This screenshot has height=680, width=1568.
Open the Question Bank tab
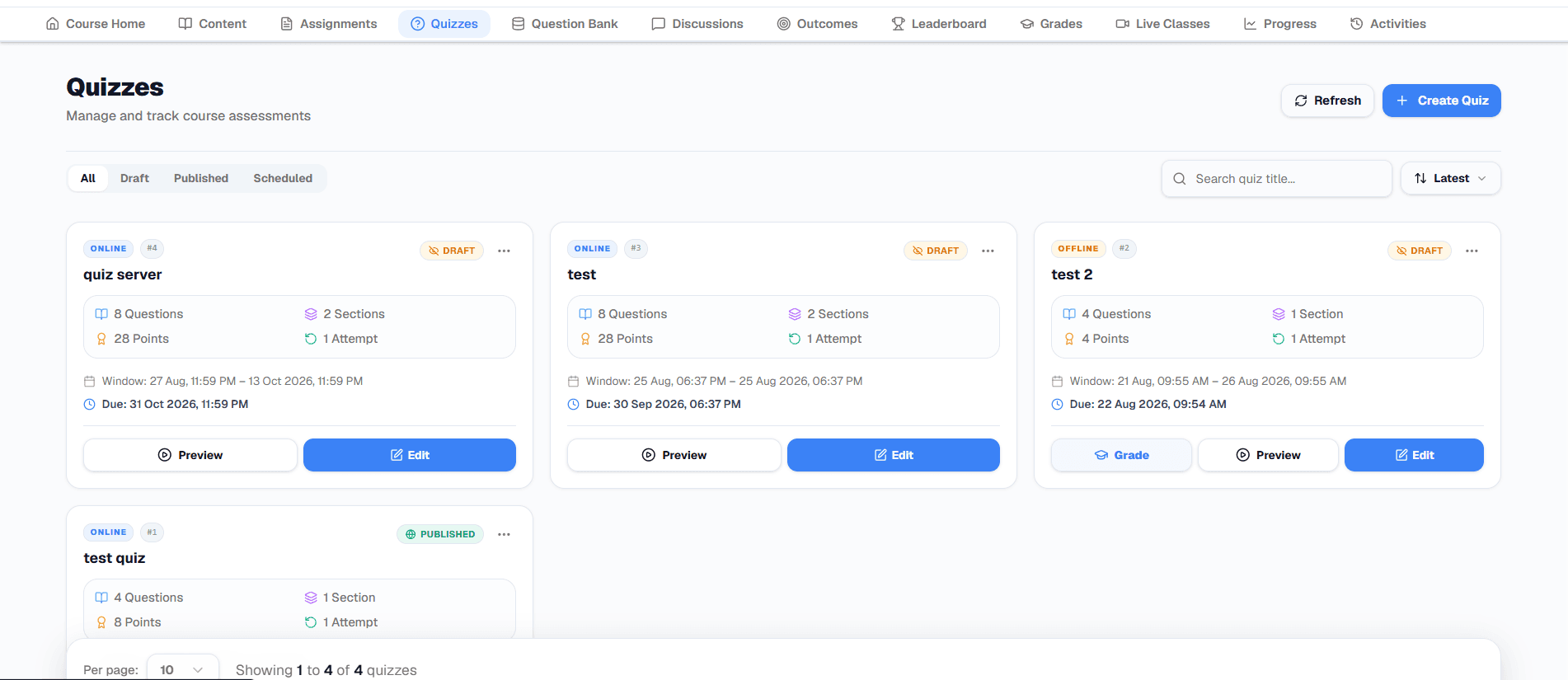tap(565, 24)
